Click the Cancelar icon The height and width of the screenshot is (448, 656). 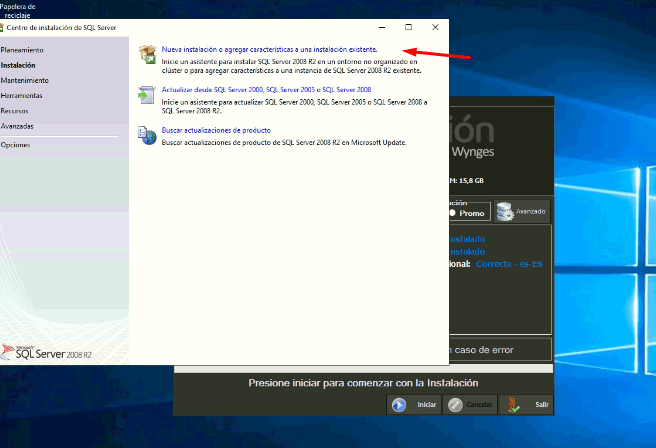coord(456,405)
